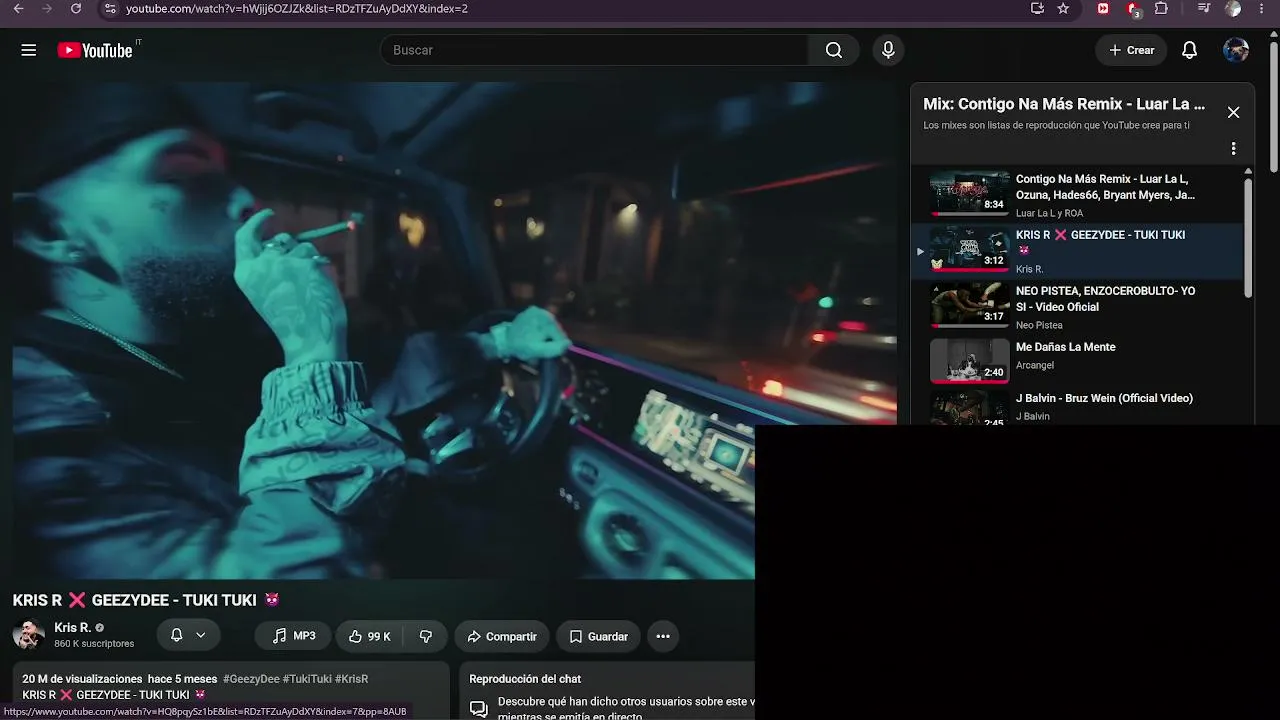Open the Kris R. channel avatar

pyautogui.click(x=28, y=635)
